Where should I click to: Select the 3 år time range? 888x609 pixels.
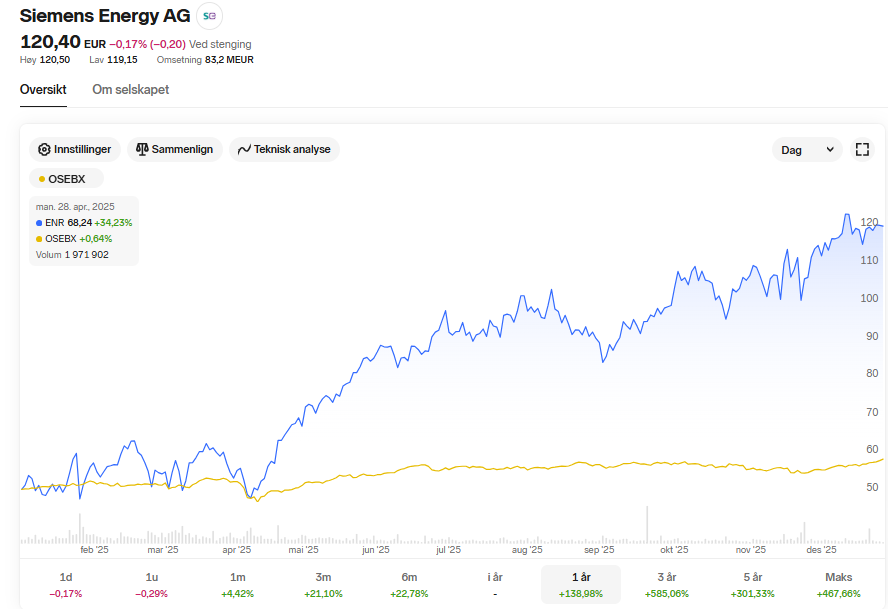click(667, 585)
